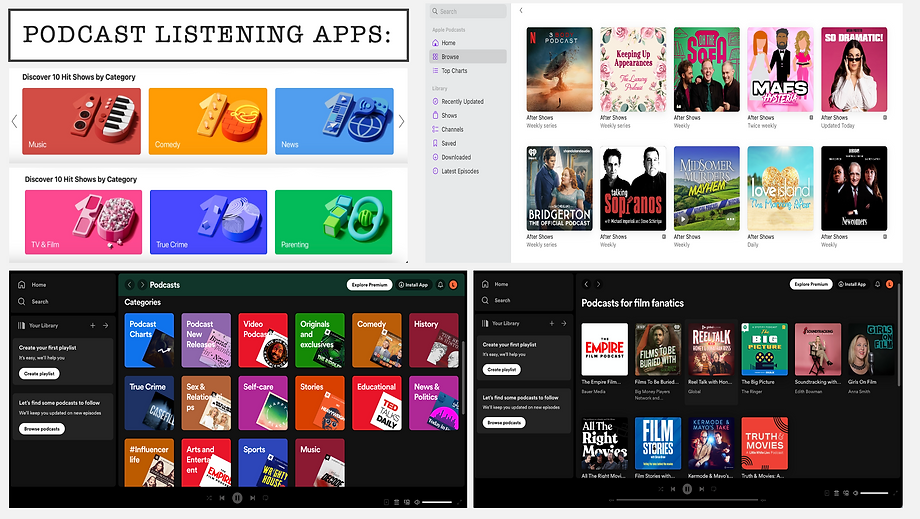Go back using Apple Podcasts chevron
Viewport: 920px width, 519px height.
520,11
